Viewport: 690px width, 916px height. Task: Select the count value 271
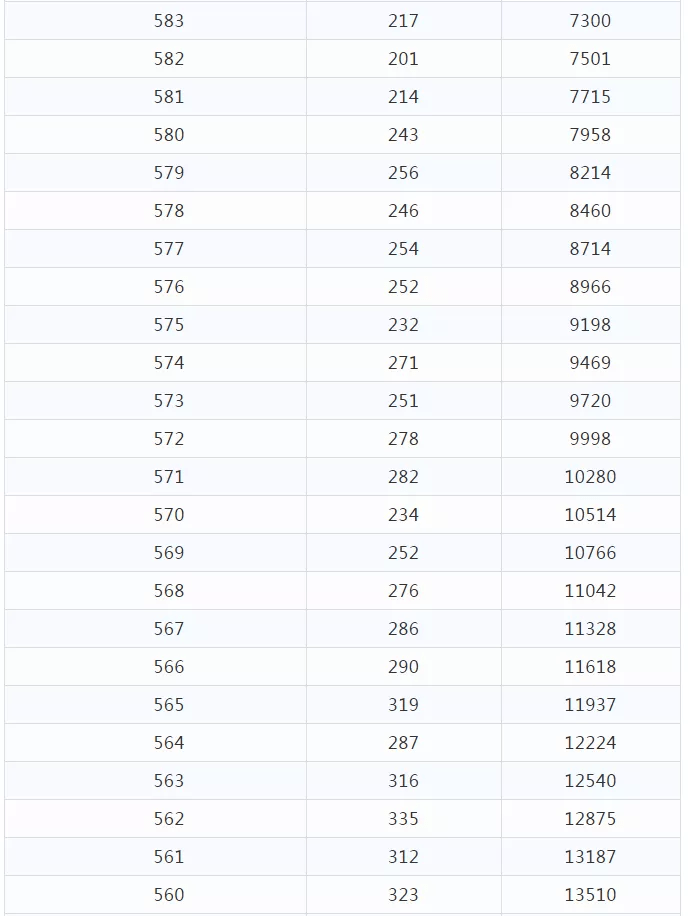403,363
